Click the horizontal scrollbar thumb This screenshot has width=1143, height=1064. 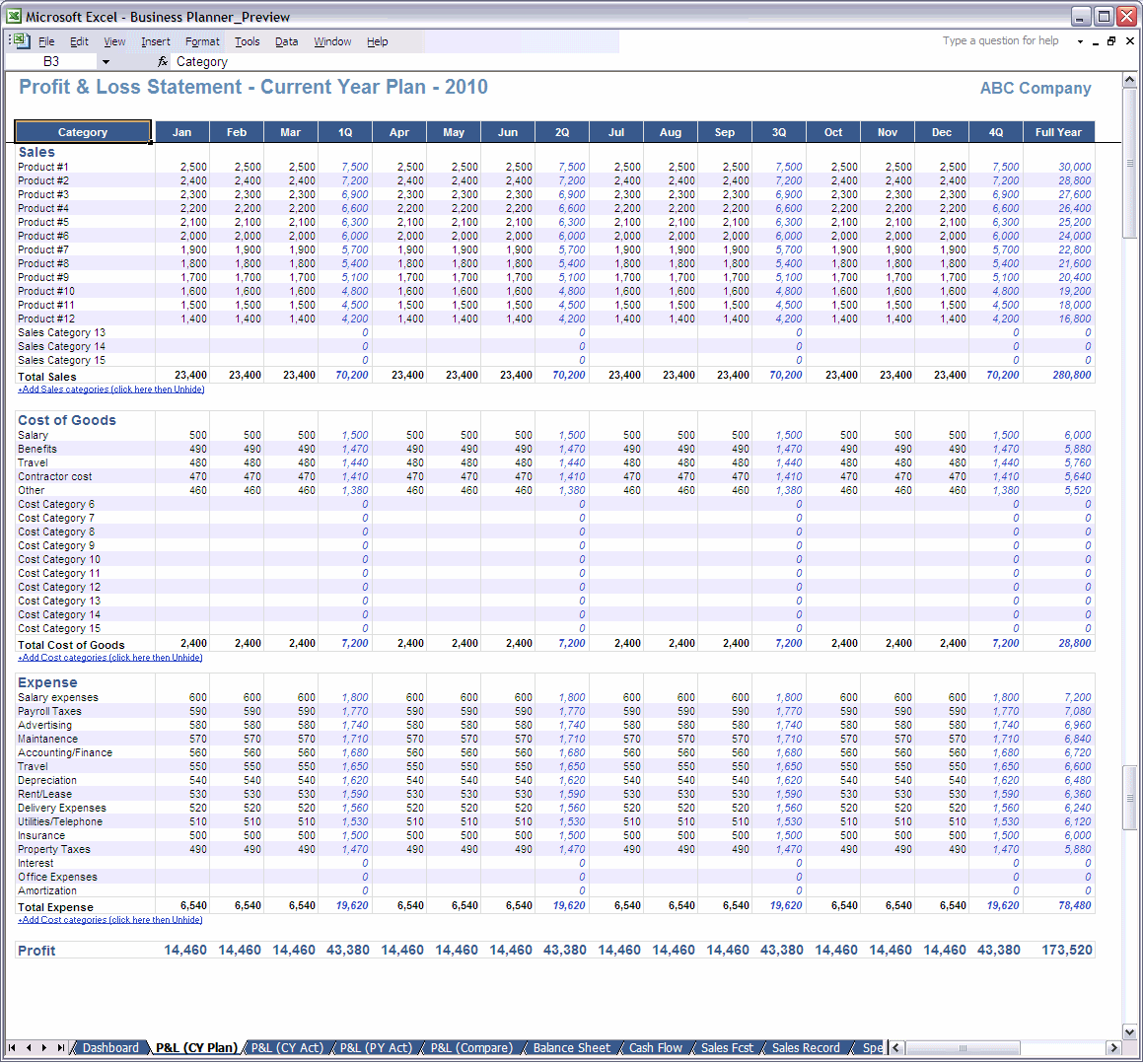coord(963,1048)
